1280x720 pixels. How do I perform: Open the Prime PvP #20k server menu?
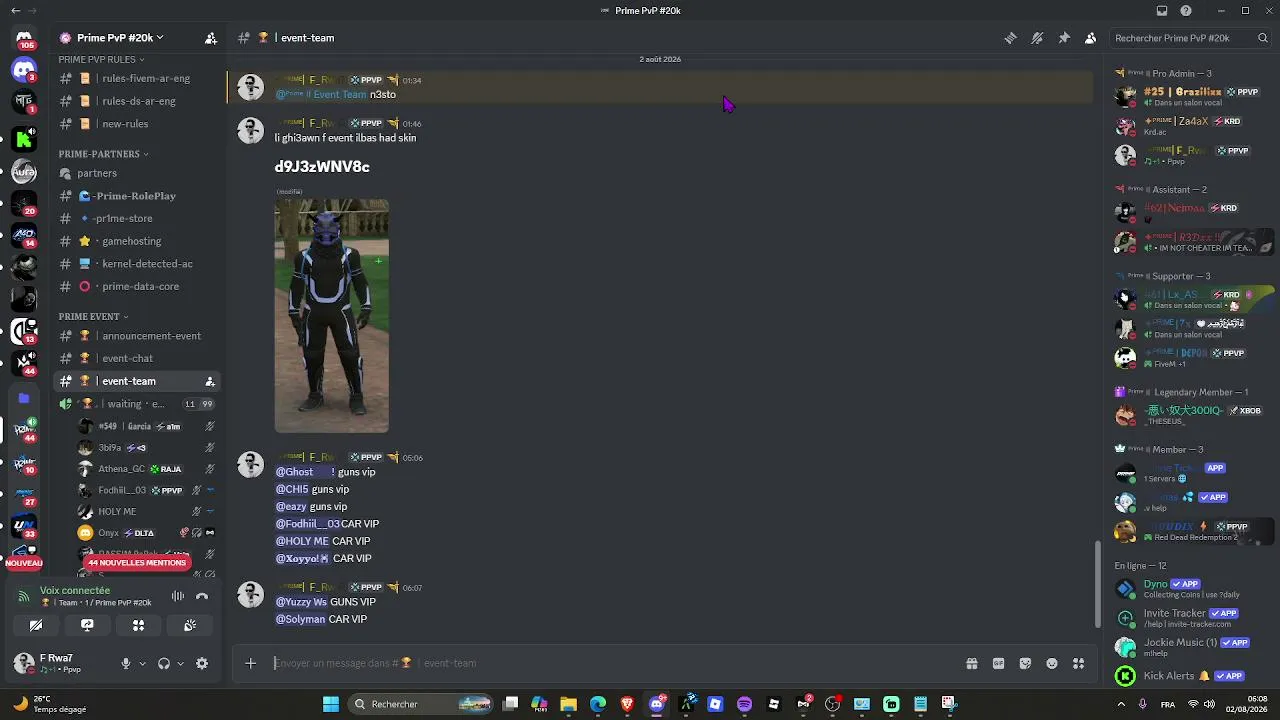(x=119, y=38)
